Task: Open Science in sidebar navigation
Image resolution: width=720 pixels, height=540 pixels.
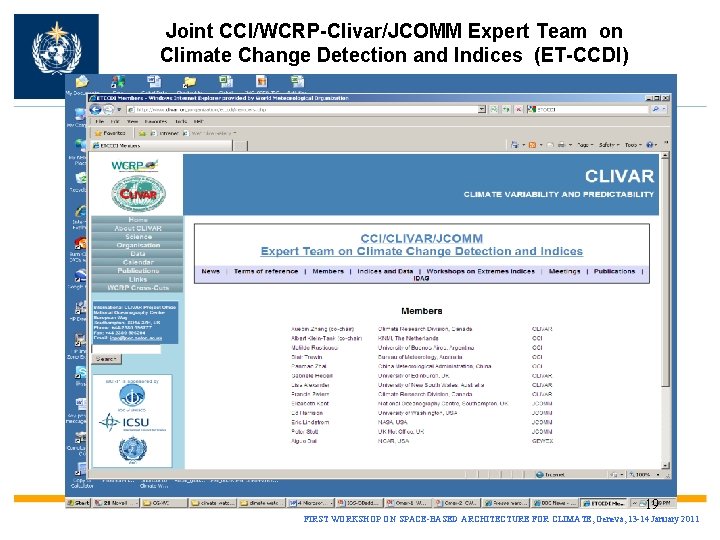Action: point(137,236)
